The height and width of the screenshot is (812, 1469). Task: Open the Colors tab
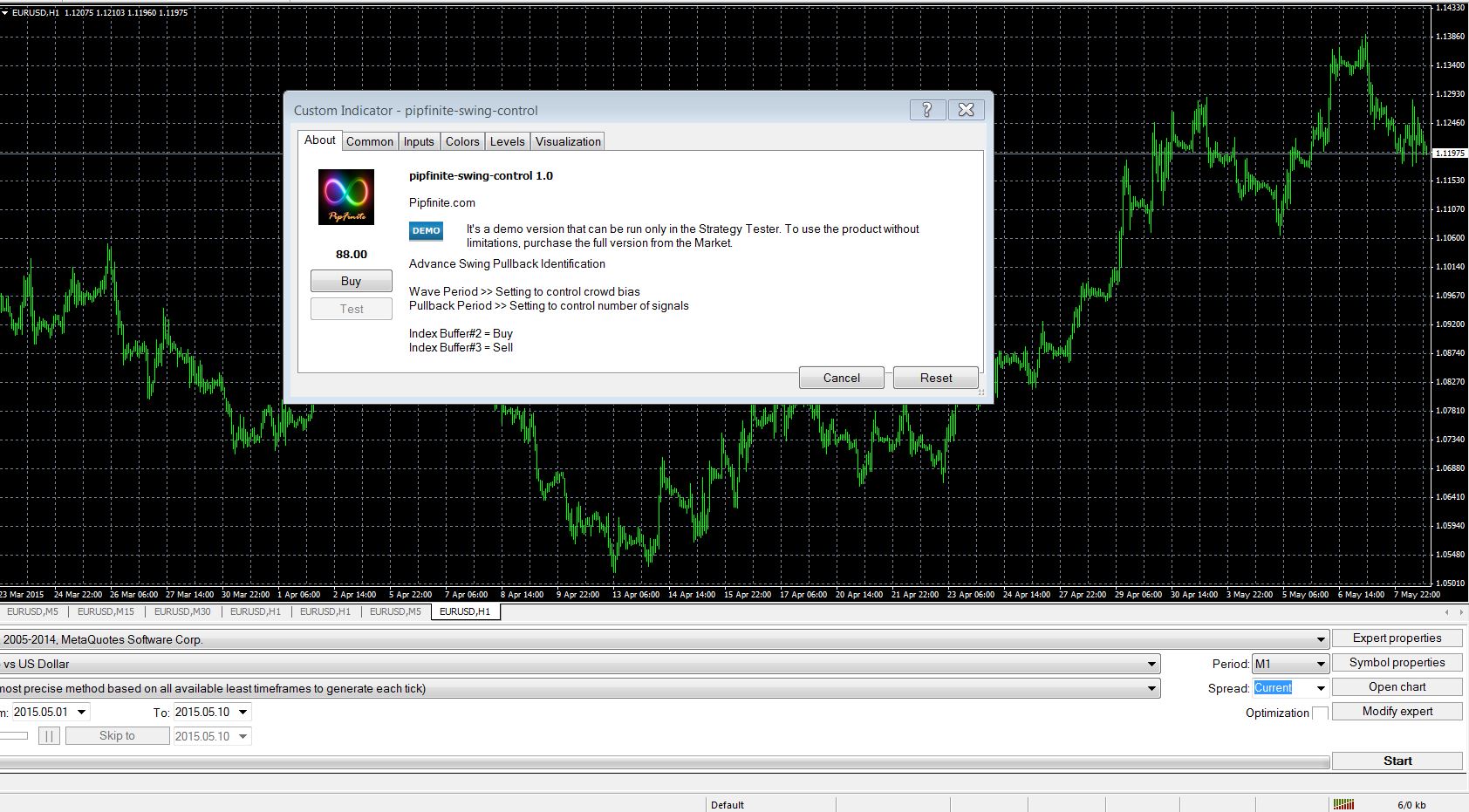(x=462, y=141)
